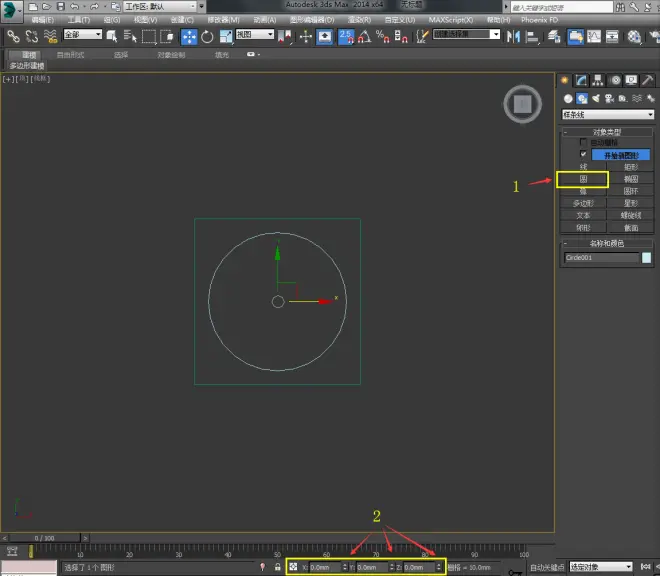
Task: Activate the Select and Scale tool
Action: 226,37
